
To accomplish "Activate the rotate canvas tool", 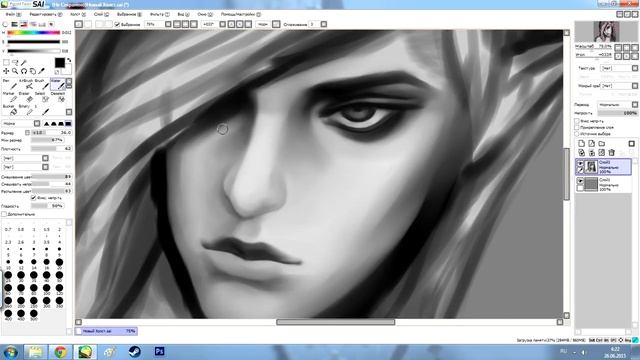I will (24, 71).
